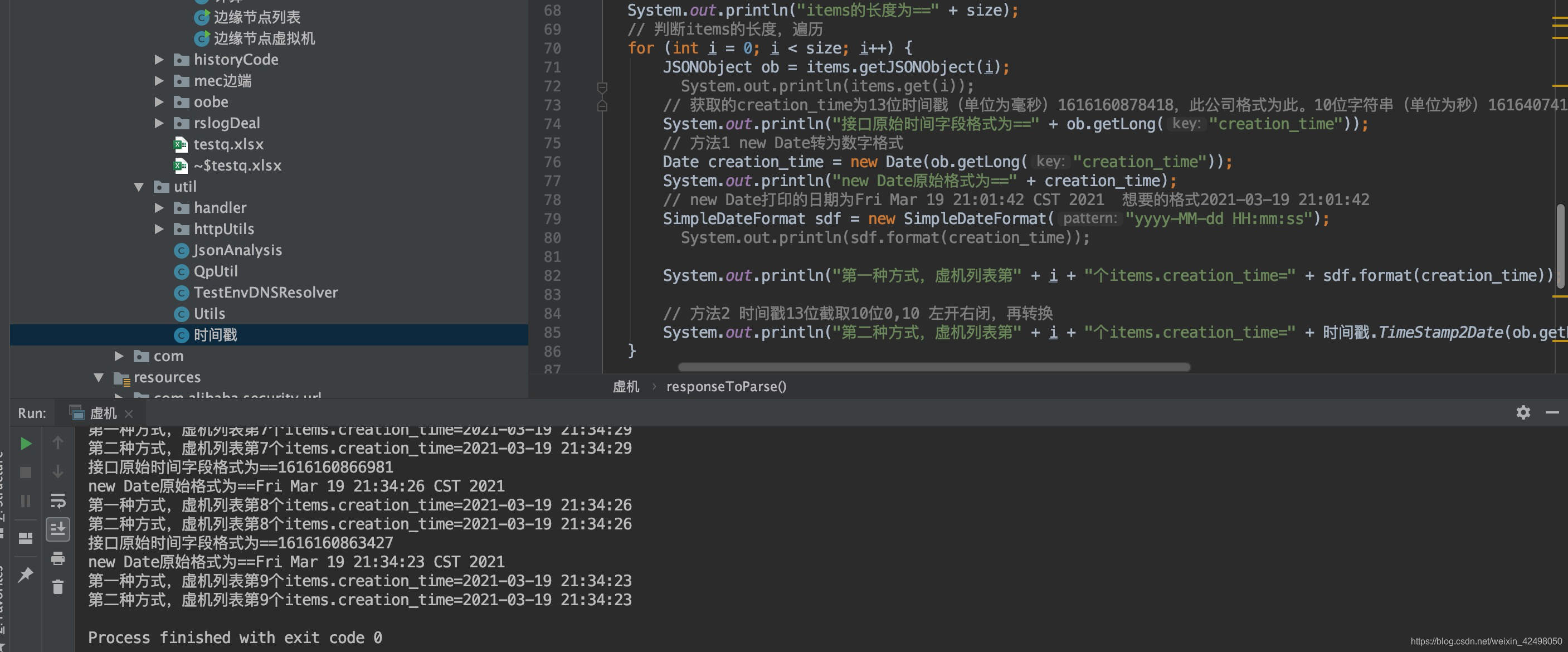This screenshot has width=1568, height=652.
Task: Open the JsonAnalysis class file
Action: 237,250
